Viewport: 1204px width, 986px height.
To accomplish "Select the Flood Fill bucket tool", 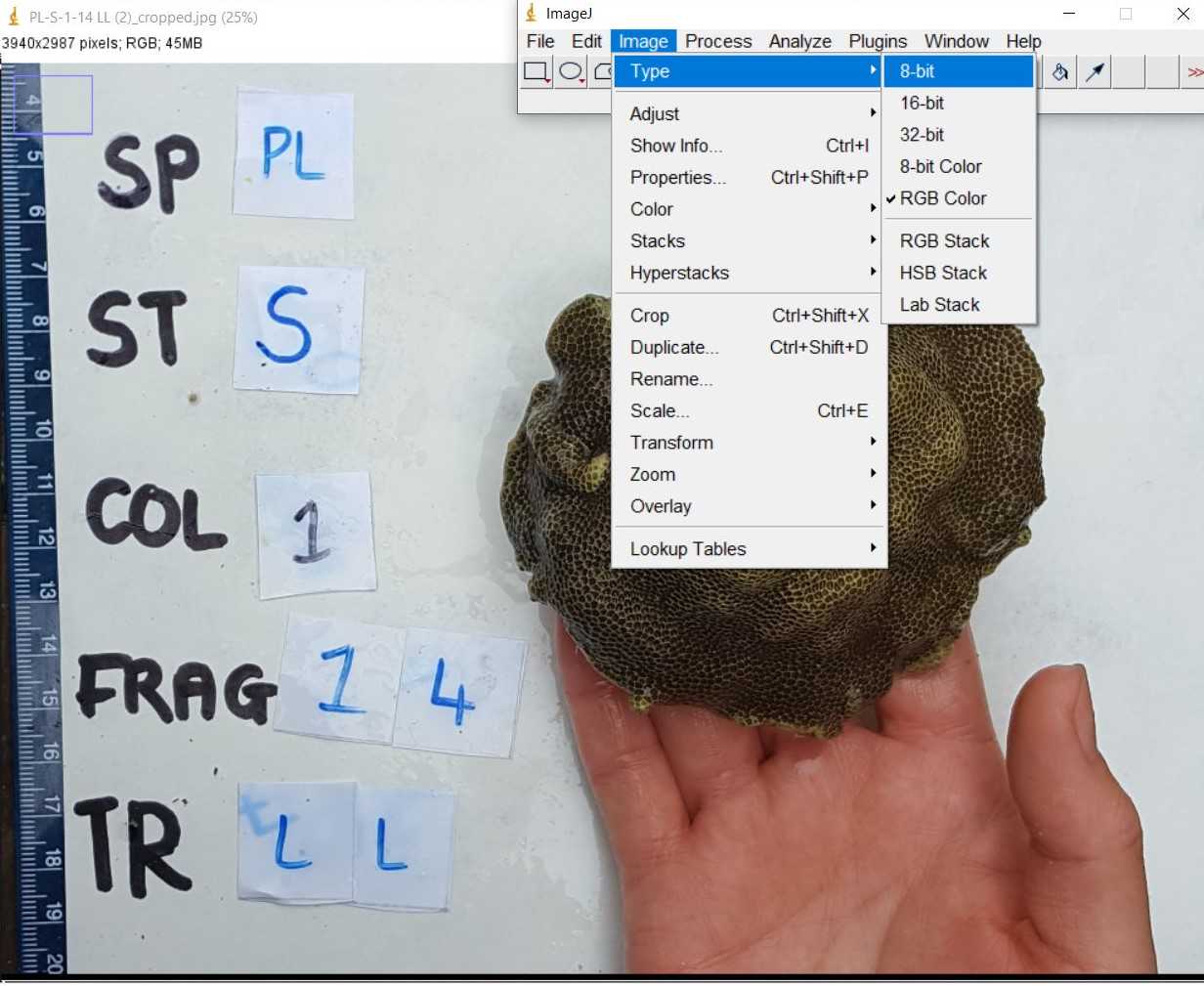I will pos(1060,71).
